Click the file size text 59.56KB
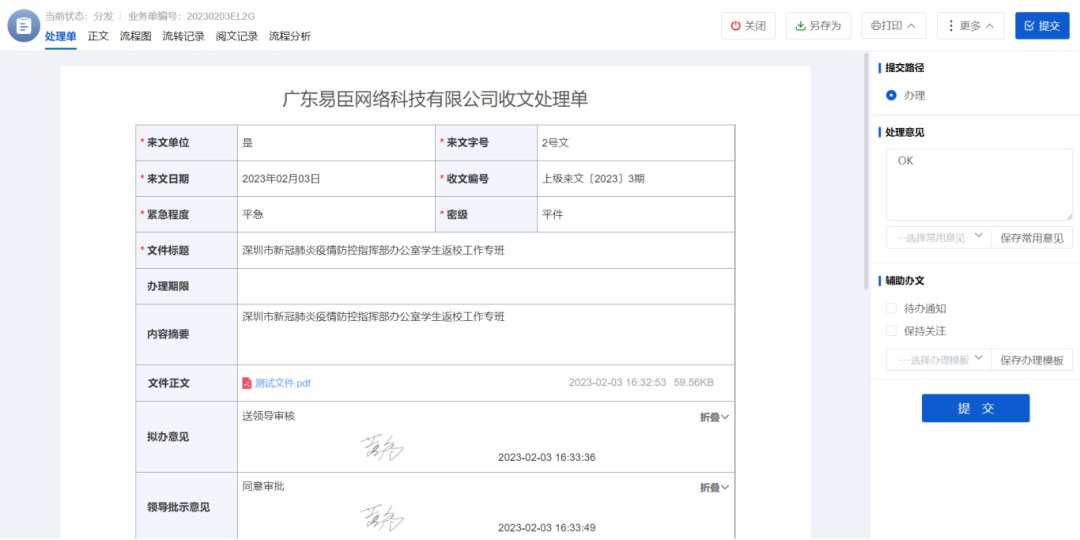 (x=694, y=382)
